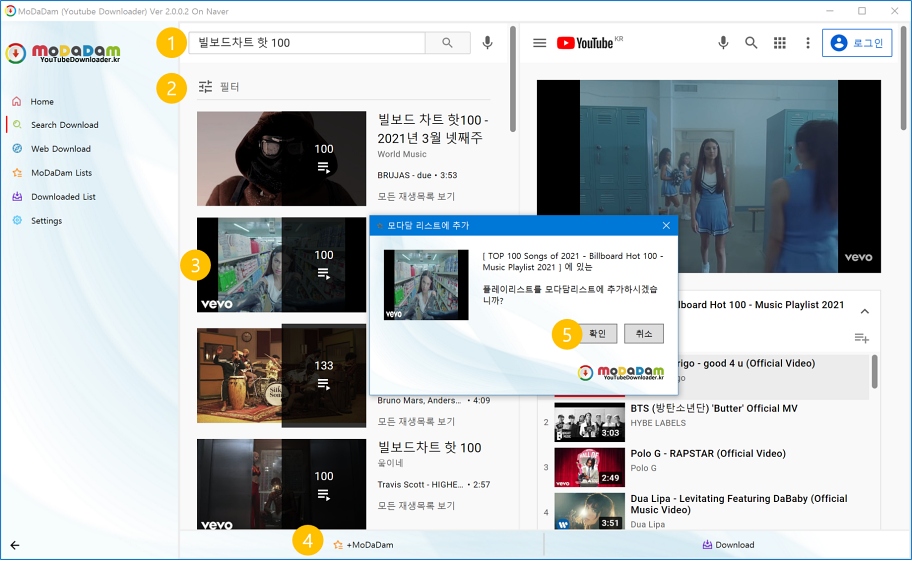Click the Download button at bottom
912x563 pixels.
pyautogui.click(x=728, y=545)
